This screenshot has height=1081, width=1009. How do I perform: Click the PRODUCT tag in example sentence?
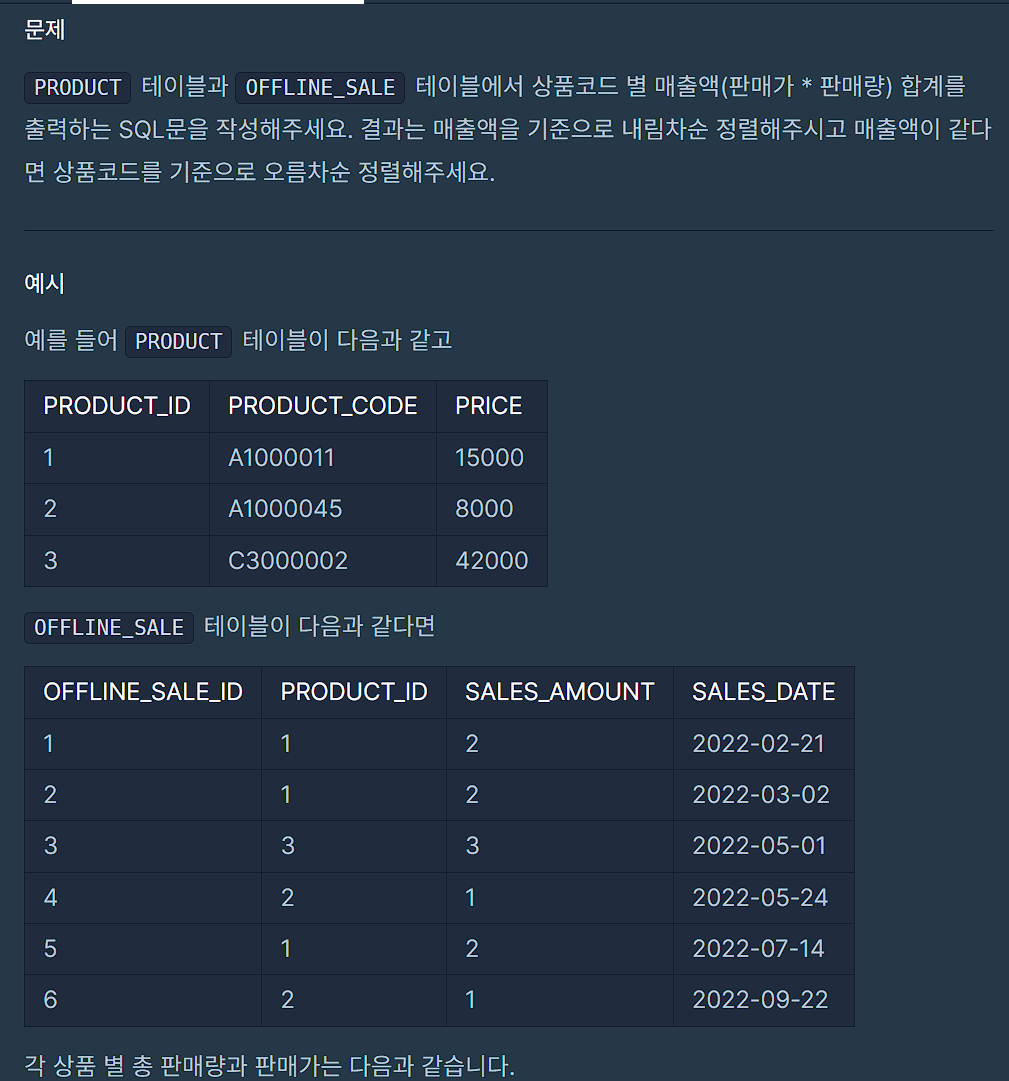click(x=179, y=341)
